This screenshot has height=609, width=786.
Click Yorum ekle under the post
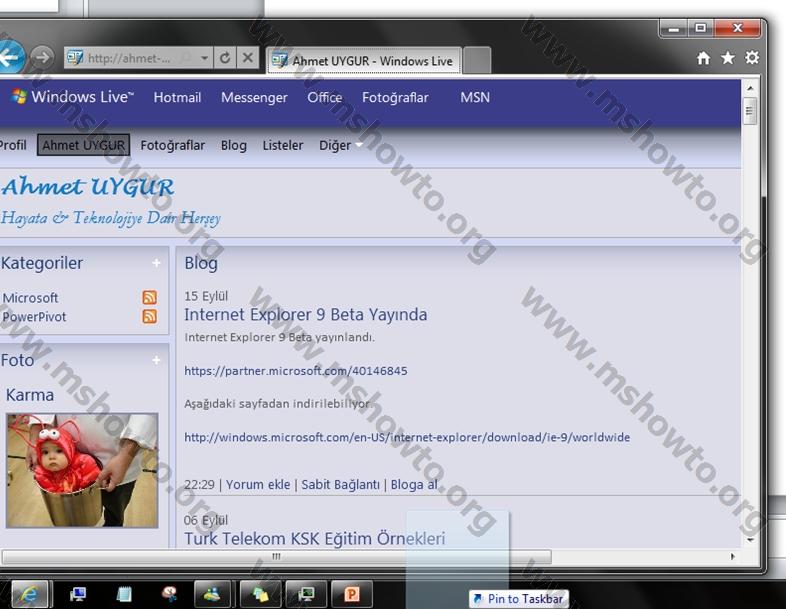pyautogui.click(x=258, y=485)
